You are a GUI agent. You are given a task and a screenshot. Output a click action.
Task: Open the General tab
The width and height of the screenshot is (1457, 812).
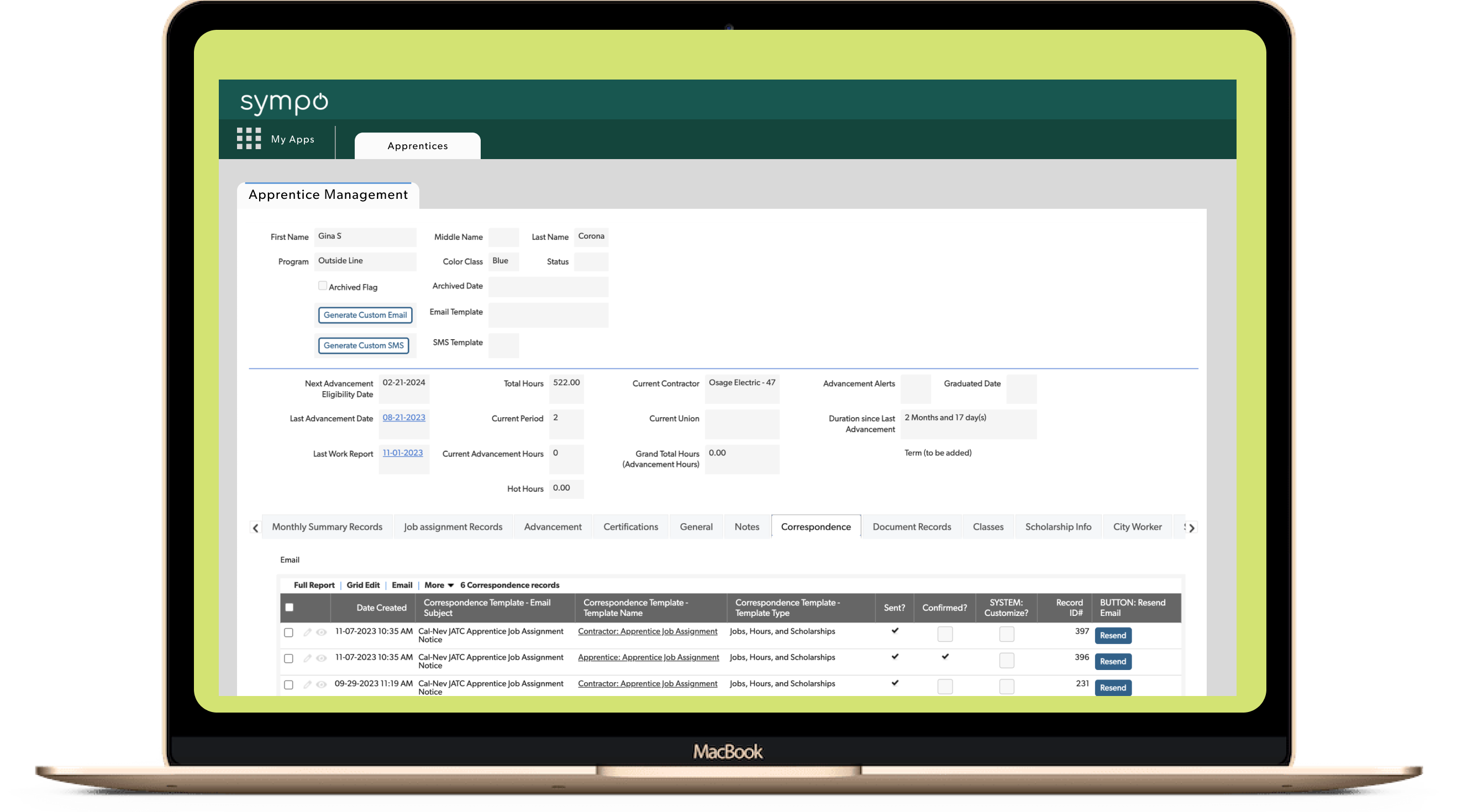pos(696,526)
